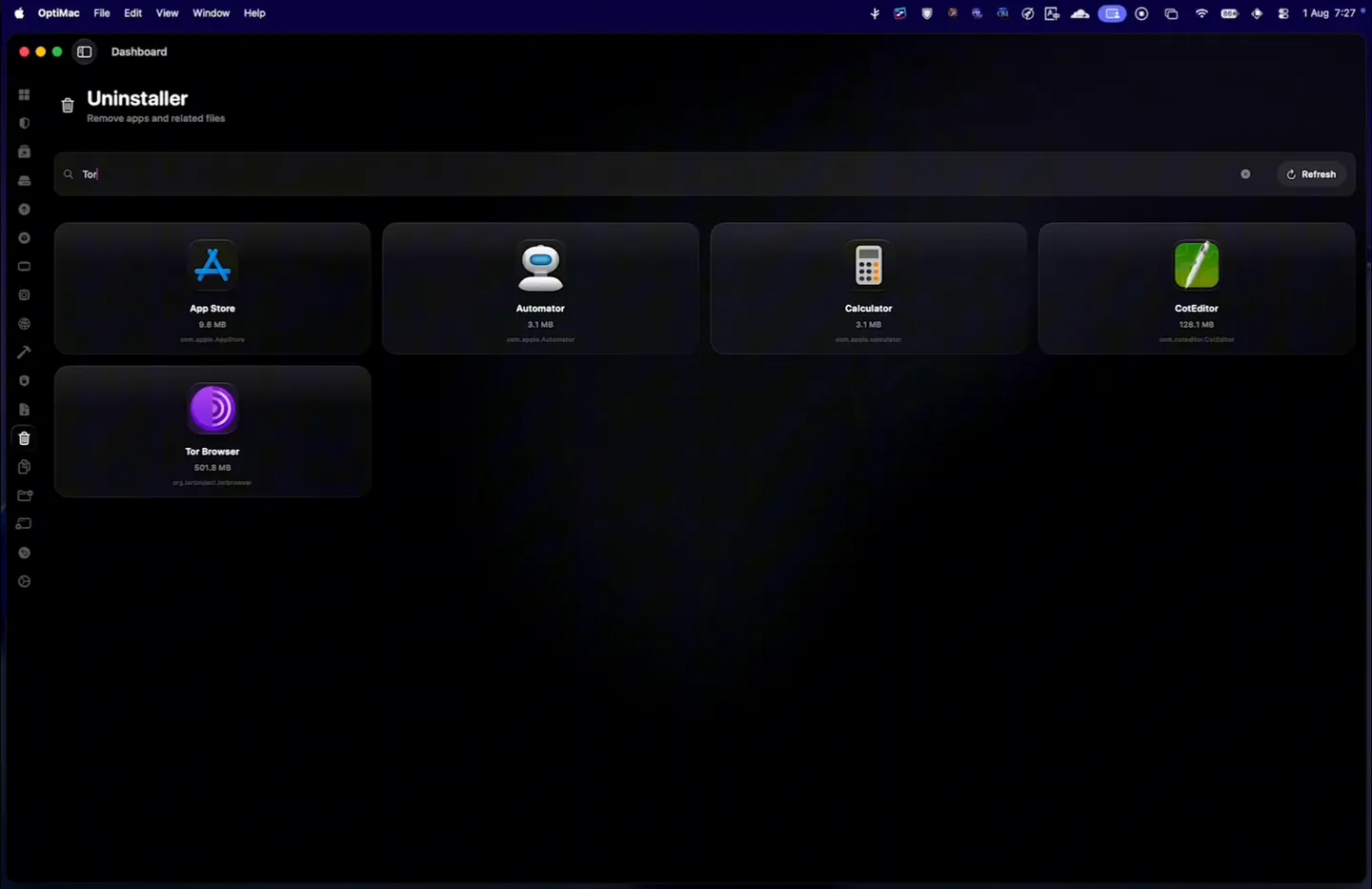
Task: Select the up-arrow circle icon in sidebar
Action: click(x=24, y=210)
